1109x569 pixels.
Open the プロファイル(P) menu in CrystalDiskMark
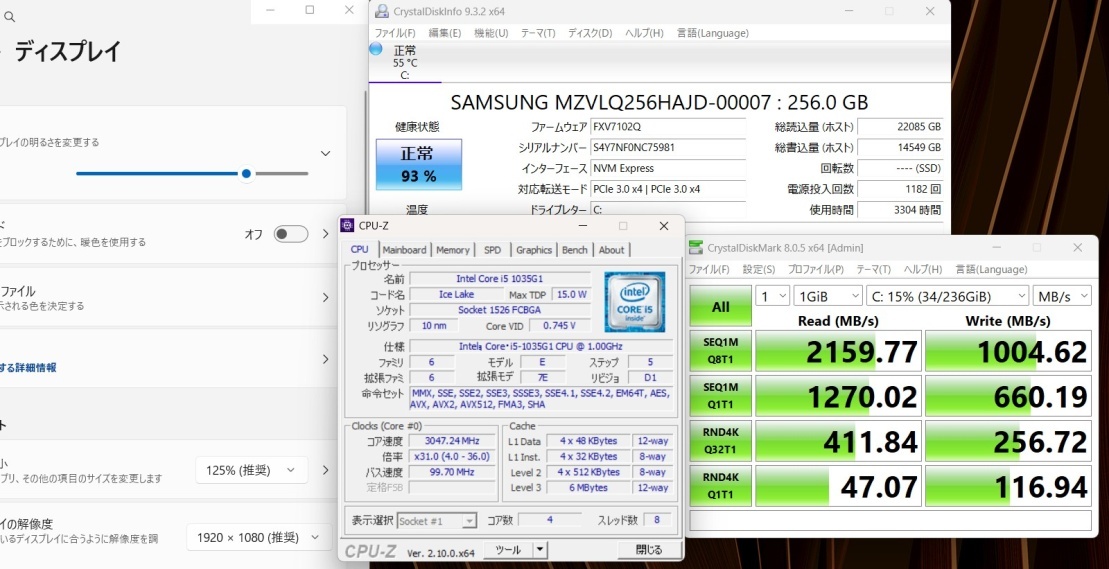(x=814, y=270)
